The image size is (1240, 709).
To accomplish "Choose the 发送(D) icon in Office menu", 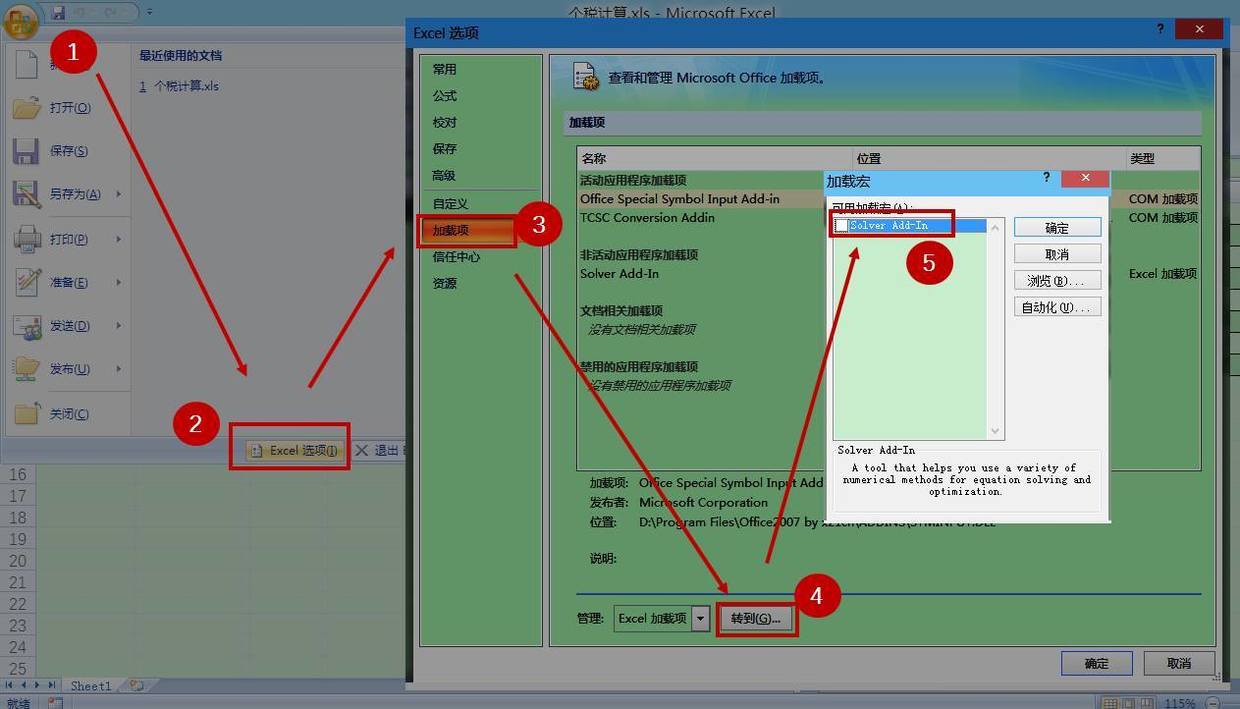I will [x=26, y=326].
